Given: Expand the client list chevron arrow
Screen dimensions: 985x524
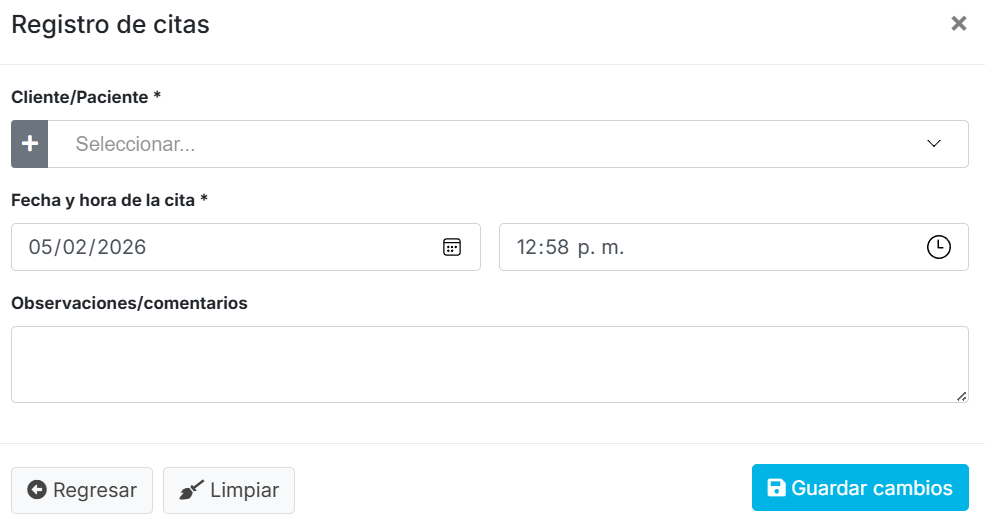Looking at the screenshot, I should (x=934, y=144).
